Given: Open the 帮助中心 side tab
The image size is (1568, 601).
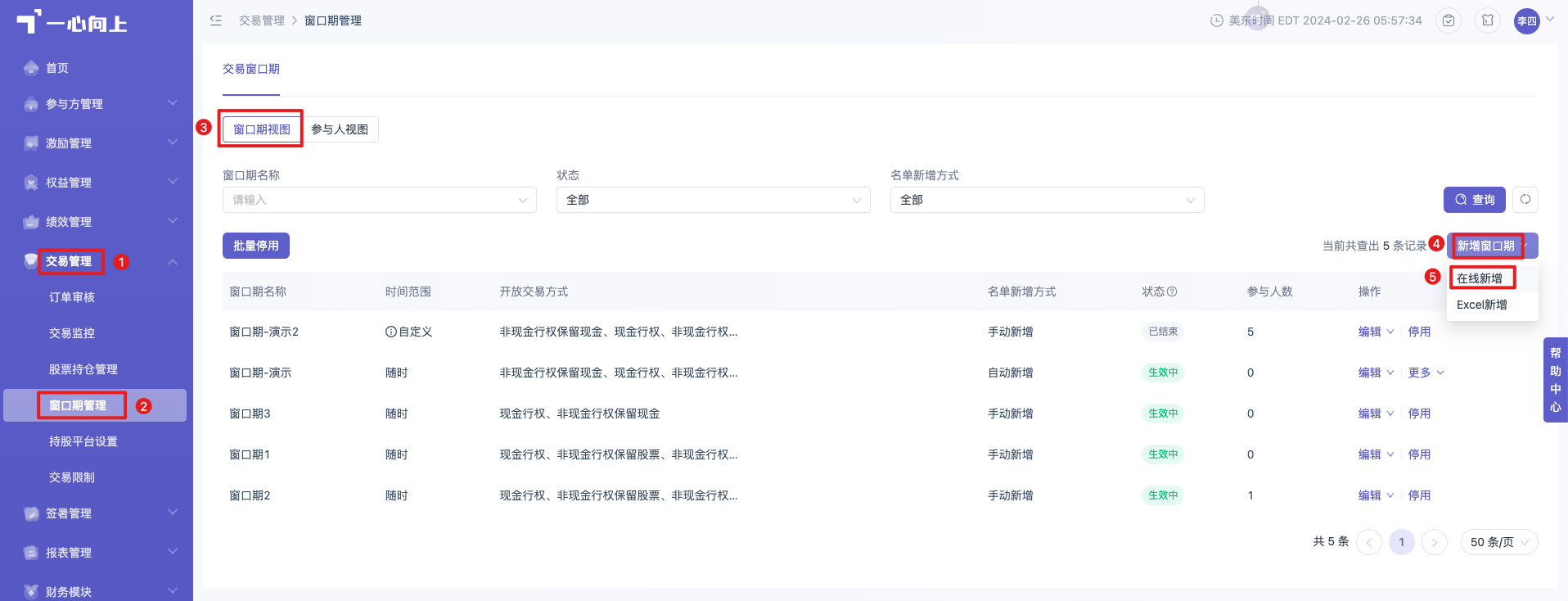Looking at the screenshot, I should click(x=1555, y=380).
